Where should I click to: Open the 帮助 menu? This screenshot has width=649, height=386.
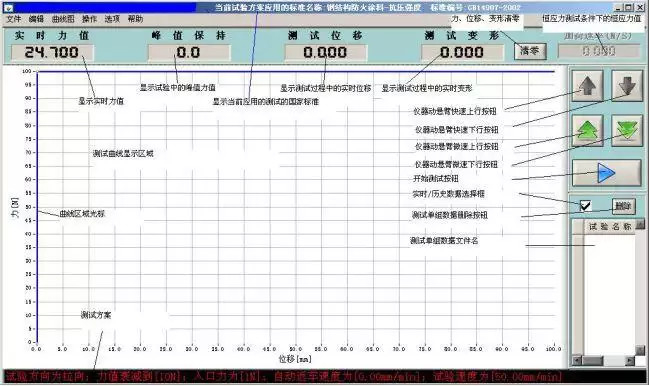tap(135, 19)
